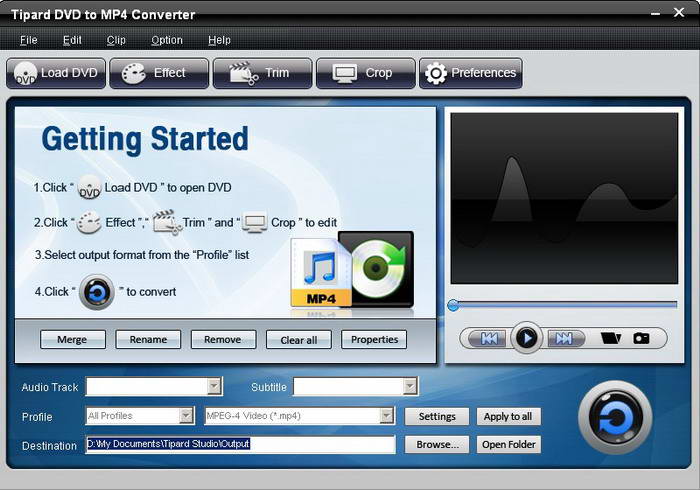
Task: Open profile Settings
Action: [437, 417]
